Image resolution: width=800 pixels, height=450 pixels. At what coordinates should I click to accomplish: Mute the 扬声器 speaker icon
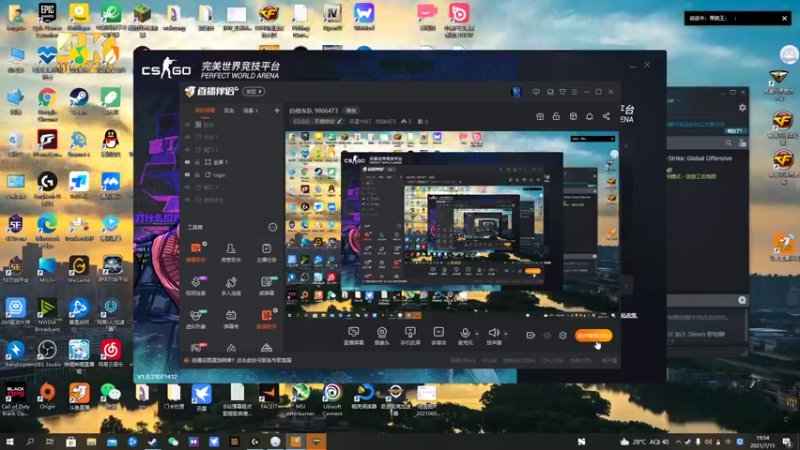493,333
